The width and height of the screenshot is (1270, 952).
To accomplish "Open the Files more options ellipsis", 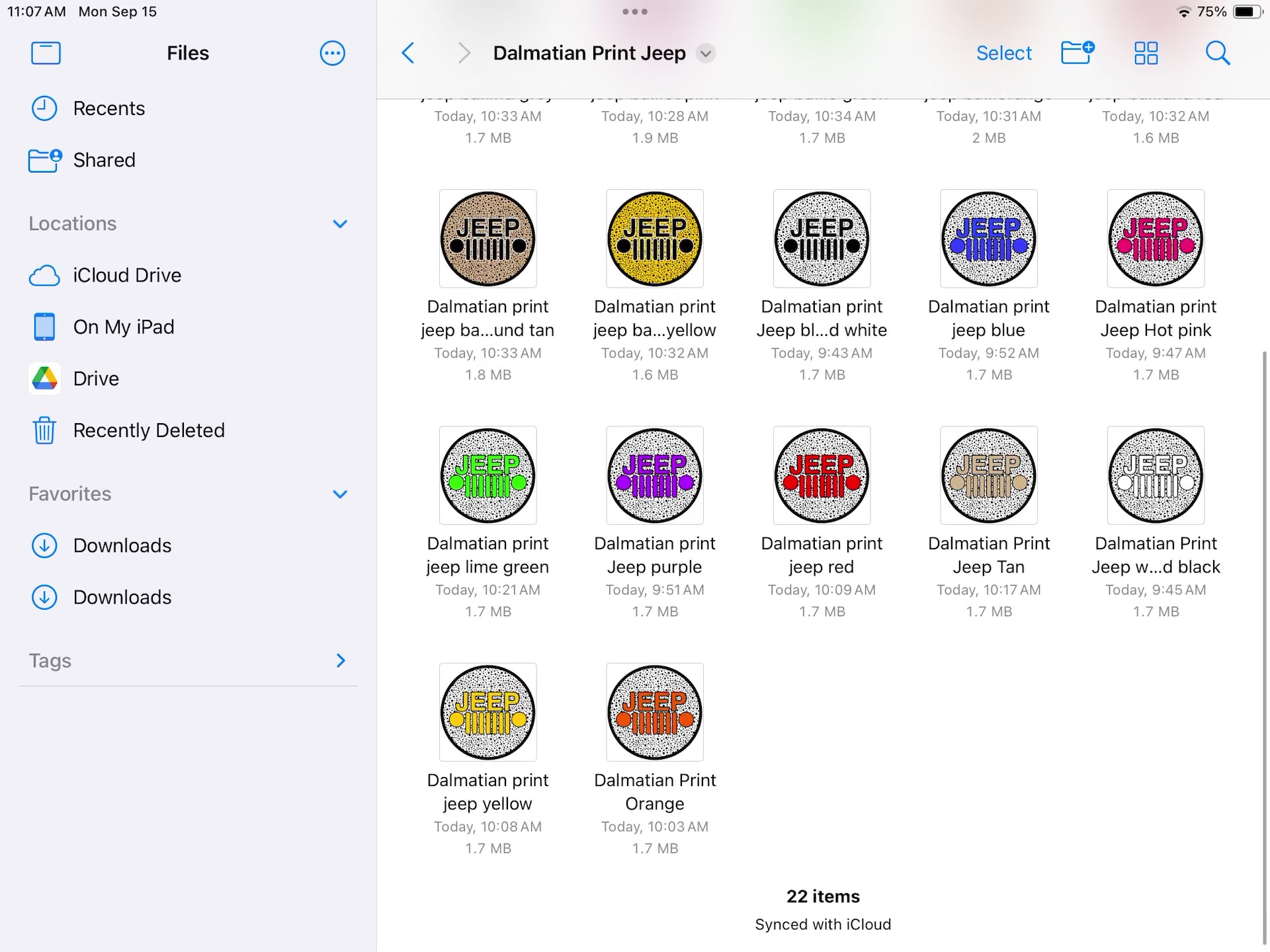I will [x=332, y=53].
